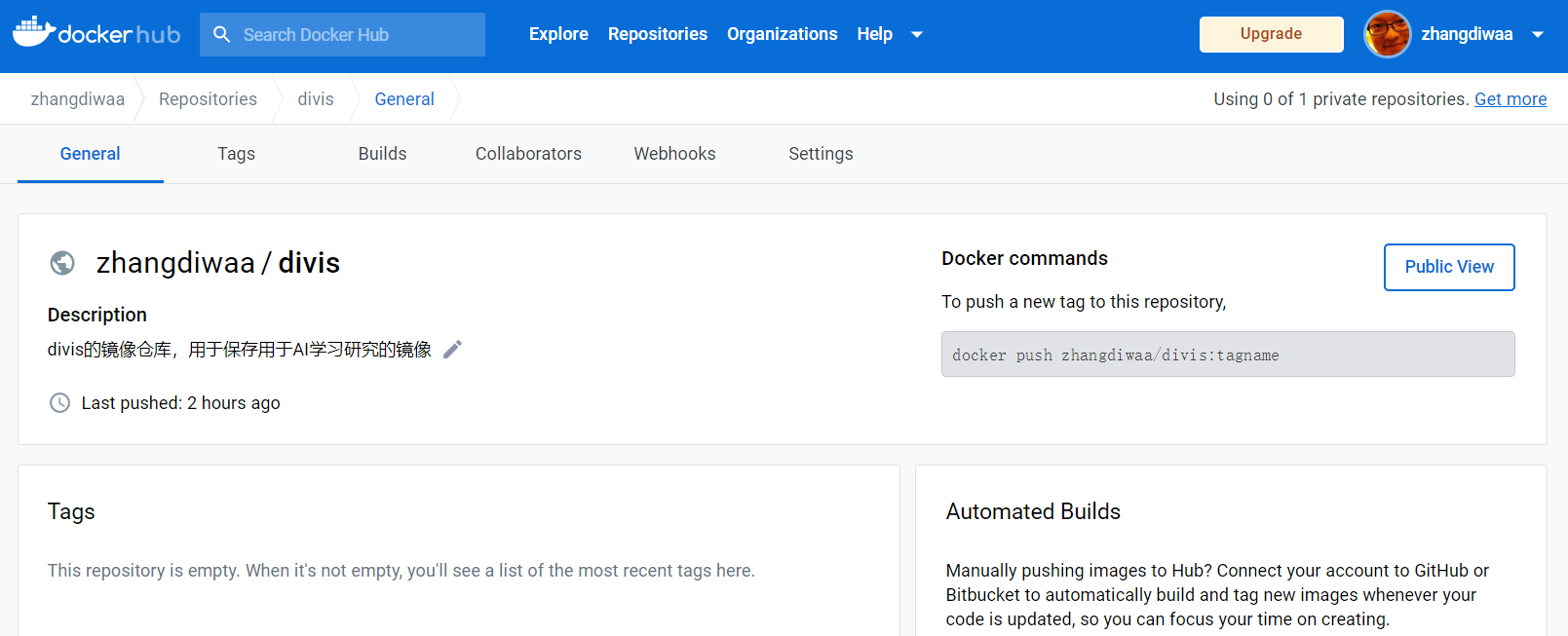Click the clock icon beside Last pushed
The height and width of the screenshot is (636, 1568).
click(x=59, y=403)
